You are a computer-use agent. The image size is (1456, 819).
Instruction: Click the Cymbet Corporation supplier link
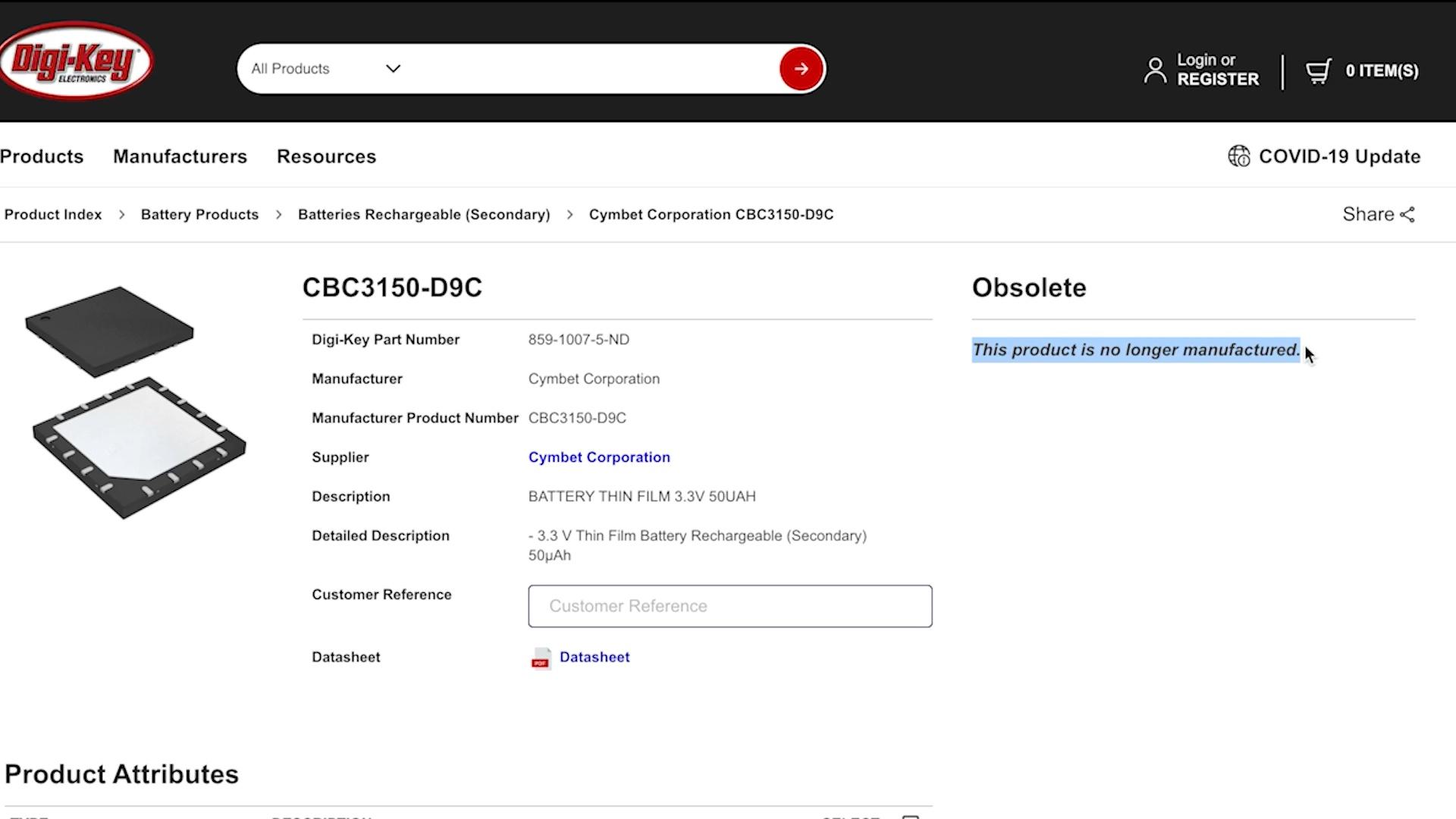click(x=599, y=457)
